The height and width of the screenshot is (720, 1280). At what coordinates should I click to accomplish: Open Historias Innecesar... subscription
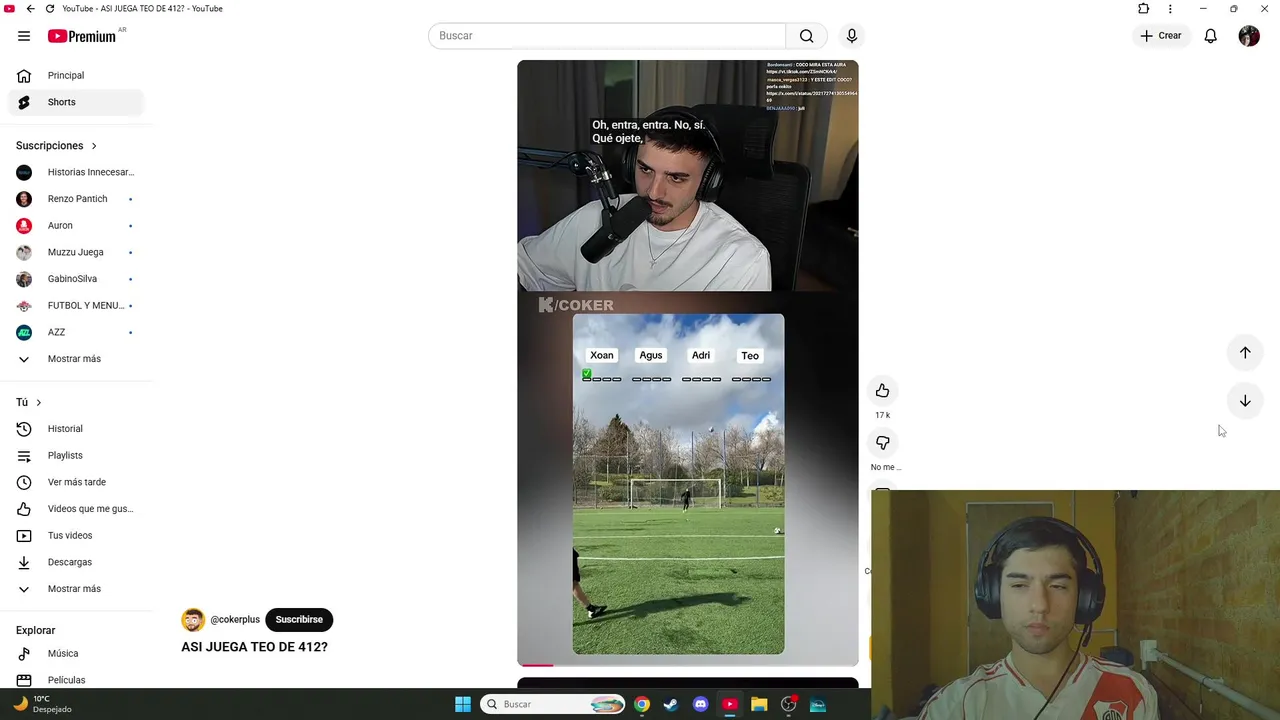[76, 172]
